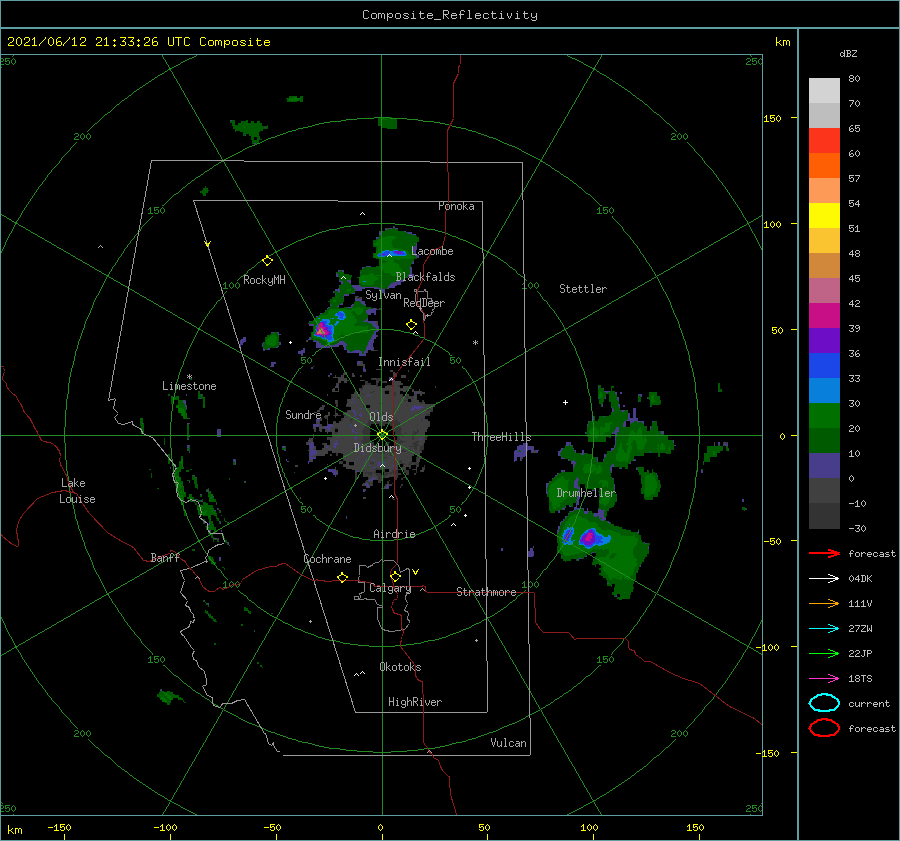
Task: Click the HighRiver label
Action: point(415,702)
